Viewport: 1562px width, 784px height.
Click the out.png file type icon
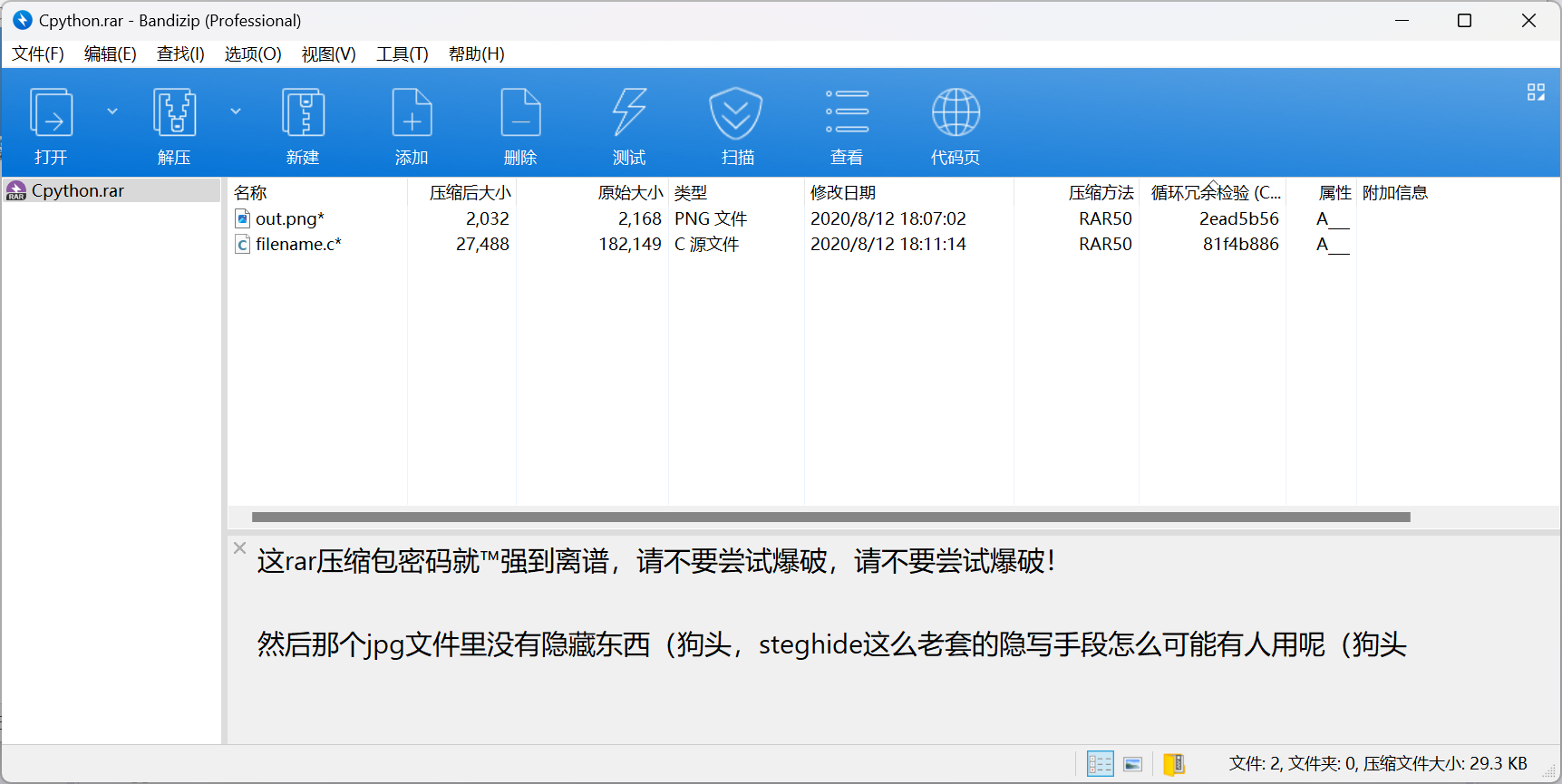[x=243, y=218]
